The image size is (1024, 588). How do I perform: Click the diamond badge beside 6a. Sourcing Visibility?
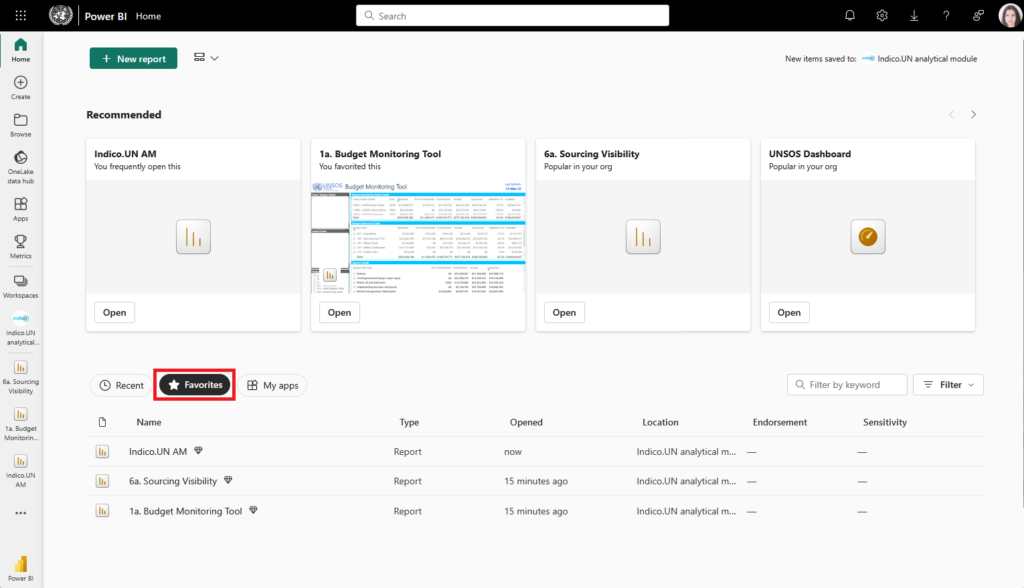click(x=228, y=480)
